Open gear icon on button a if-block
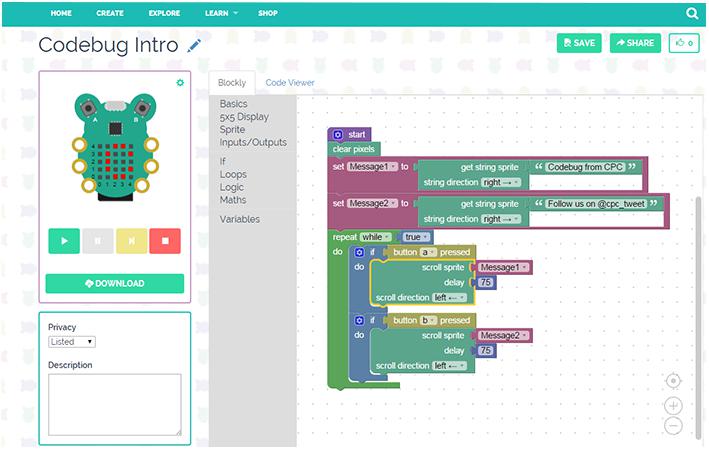The width and height of the screenshot is (709, 449). pyautogui.click(x=359, y=252)
